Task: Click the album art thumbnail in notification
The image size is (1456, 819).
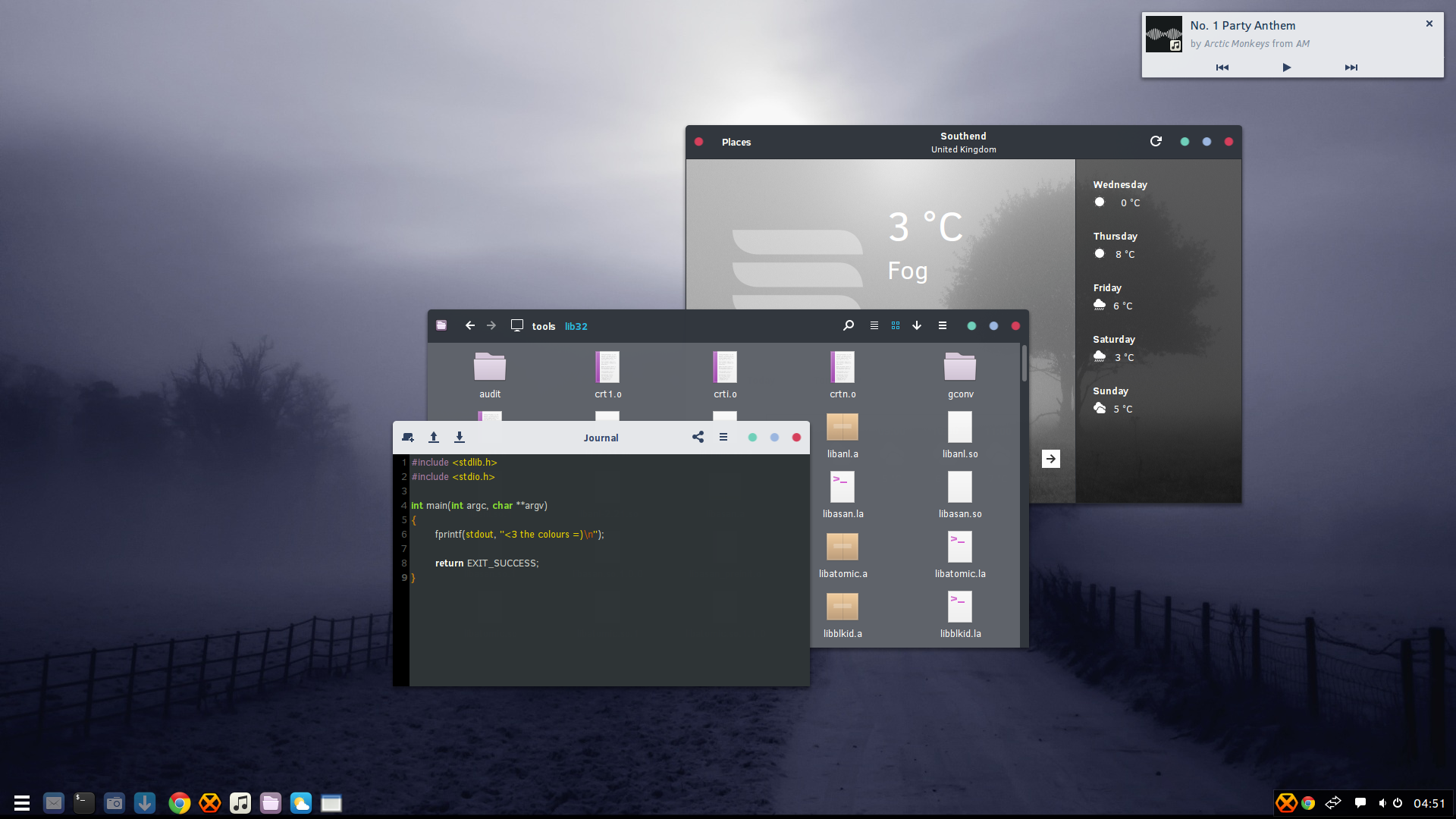Action: pyautogui.click(x=1164, y=34)
